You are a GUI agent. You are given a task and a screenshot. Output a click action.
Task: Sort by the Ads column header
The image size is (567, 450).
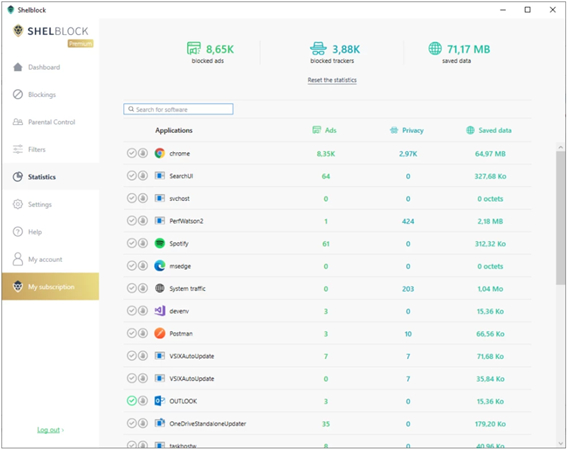[x=324, y=130]
